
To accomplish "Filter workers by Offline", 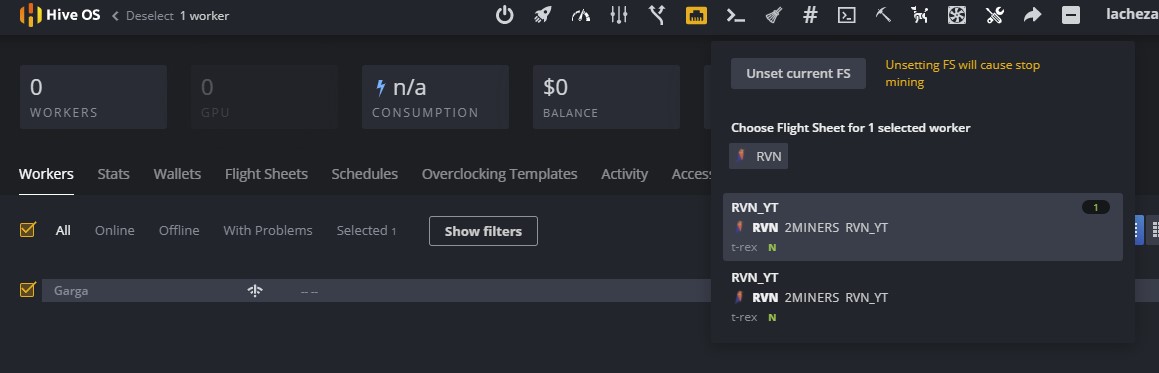I will pyautogui.click(x=179, y=230).
